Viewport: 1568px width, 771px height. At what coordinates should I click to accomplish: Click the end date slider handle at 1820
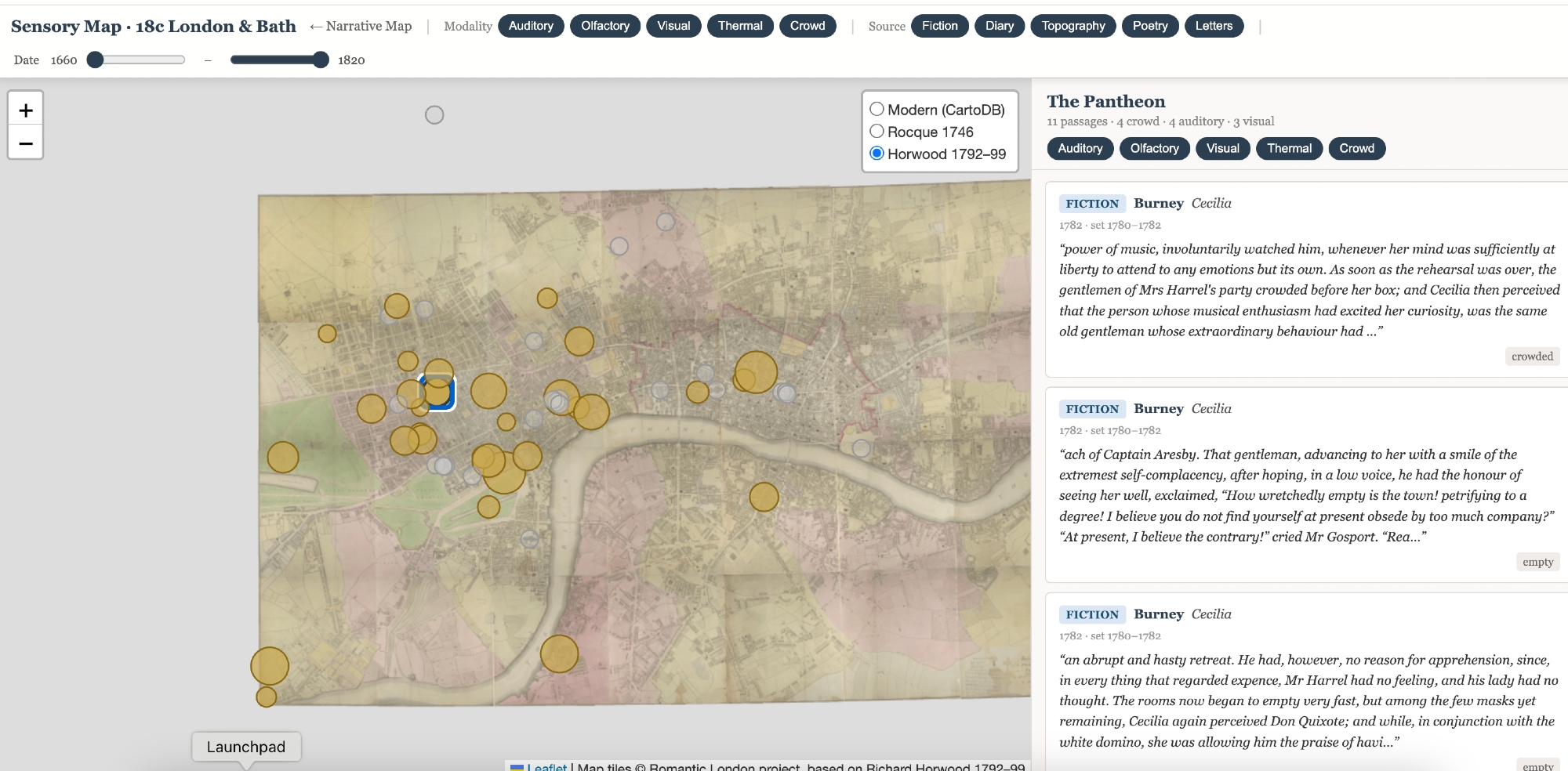click(320, 60)
